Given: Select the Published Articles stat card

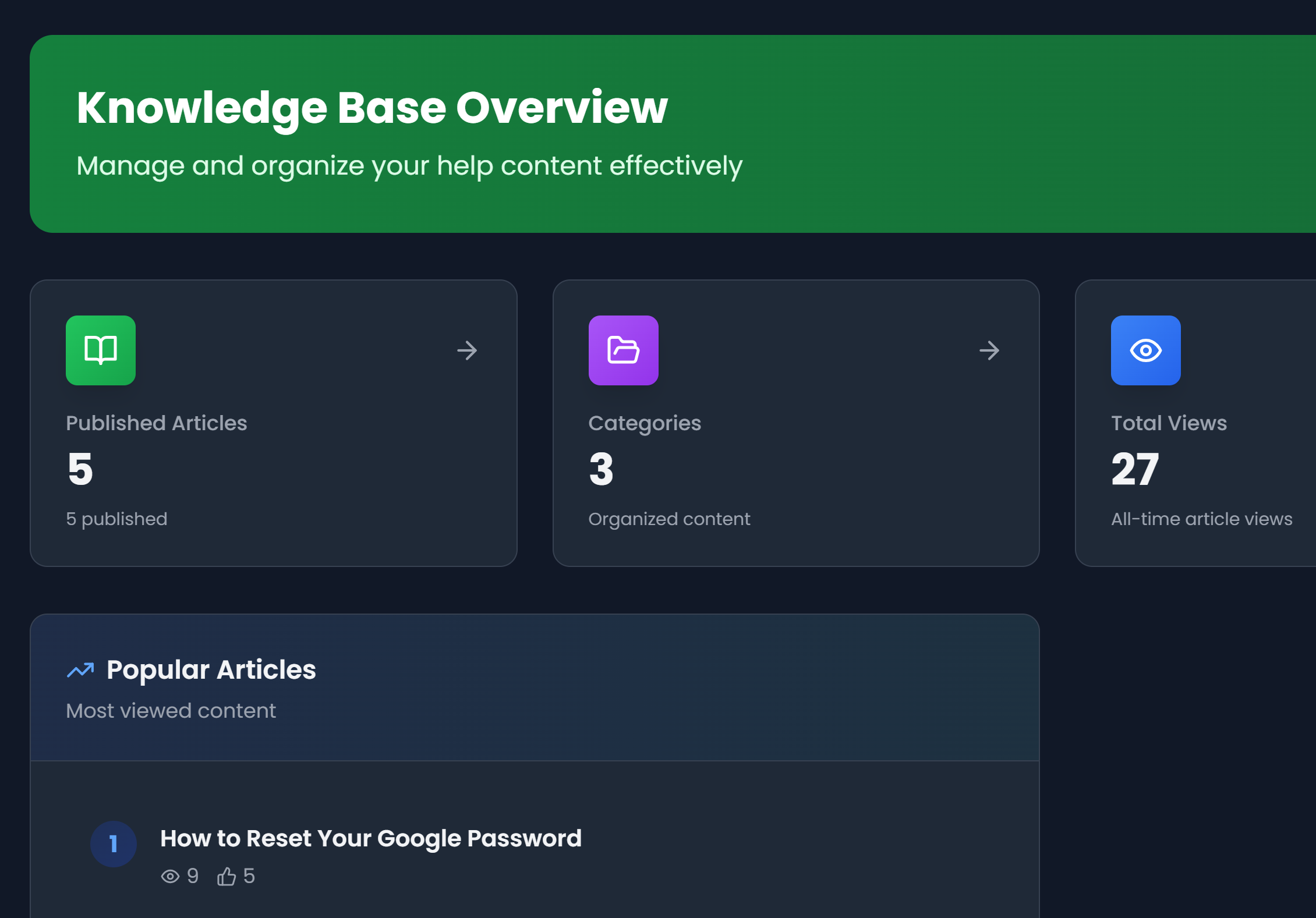Looking at the screenshot, I should [273, 423].
